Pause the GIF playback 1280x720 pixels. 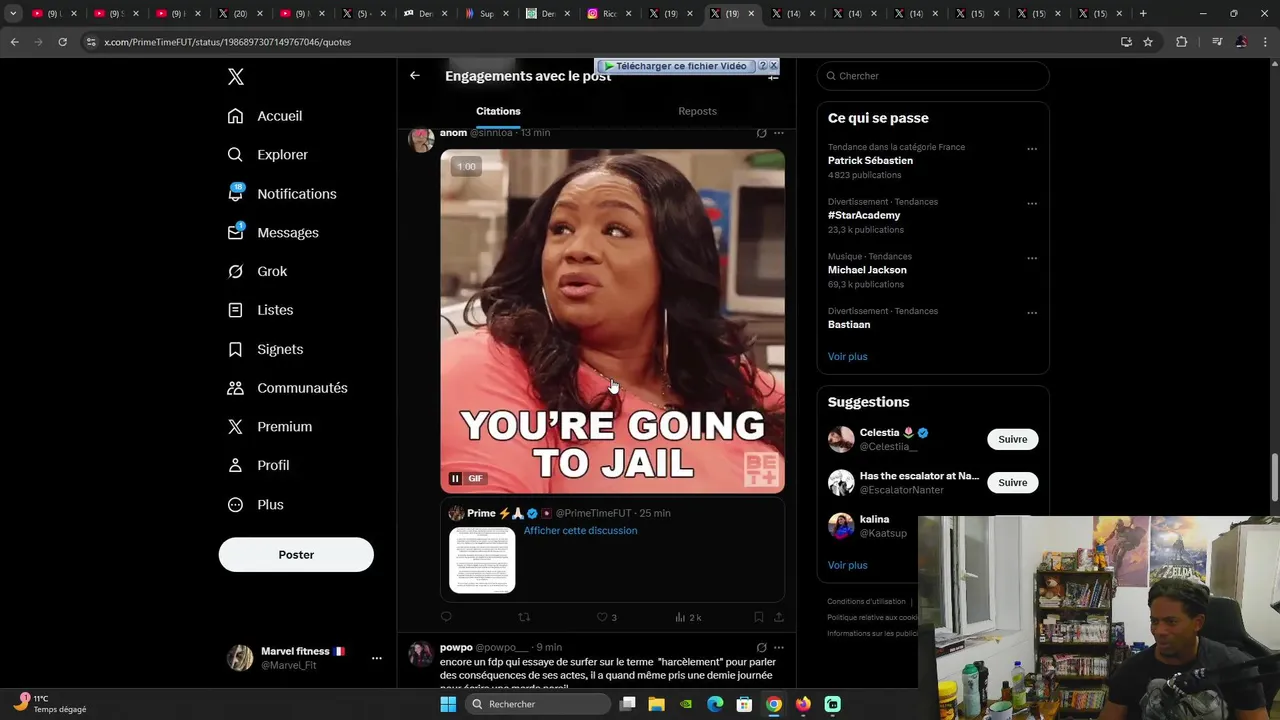455,479
